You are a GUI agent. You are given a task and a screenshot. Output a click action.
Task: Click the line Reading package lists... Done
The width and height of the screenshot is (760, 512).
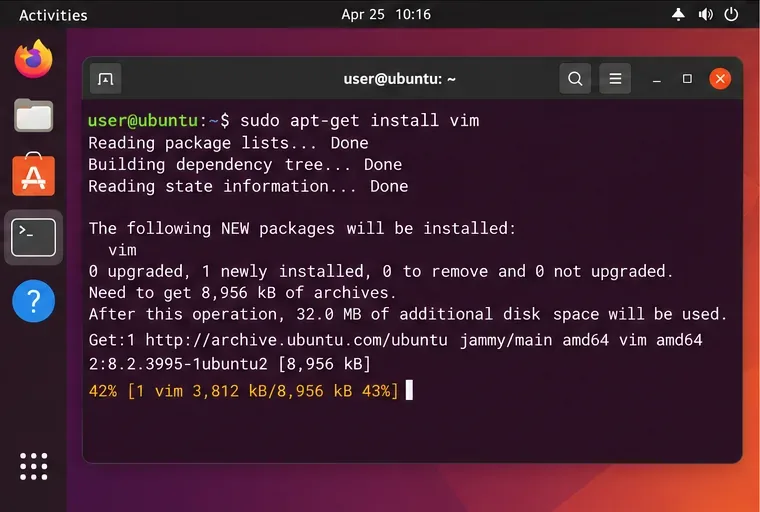click(228, 143)
